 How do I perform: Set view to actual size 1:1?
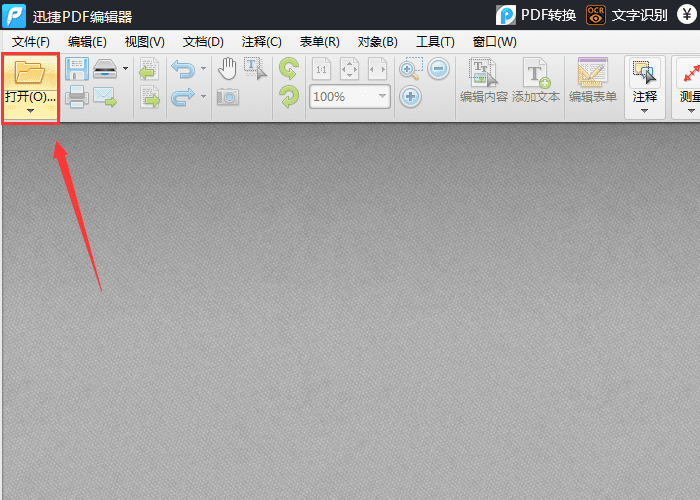coord(321,69)
